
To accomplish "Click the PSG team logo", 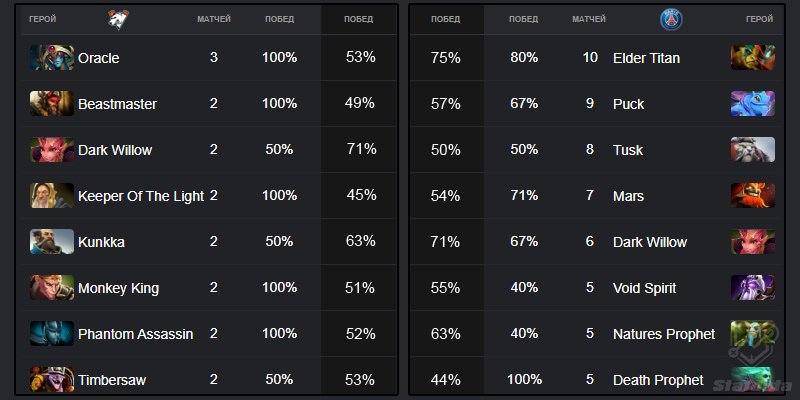I will (x=671, y=19).
